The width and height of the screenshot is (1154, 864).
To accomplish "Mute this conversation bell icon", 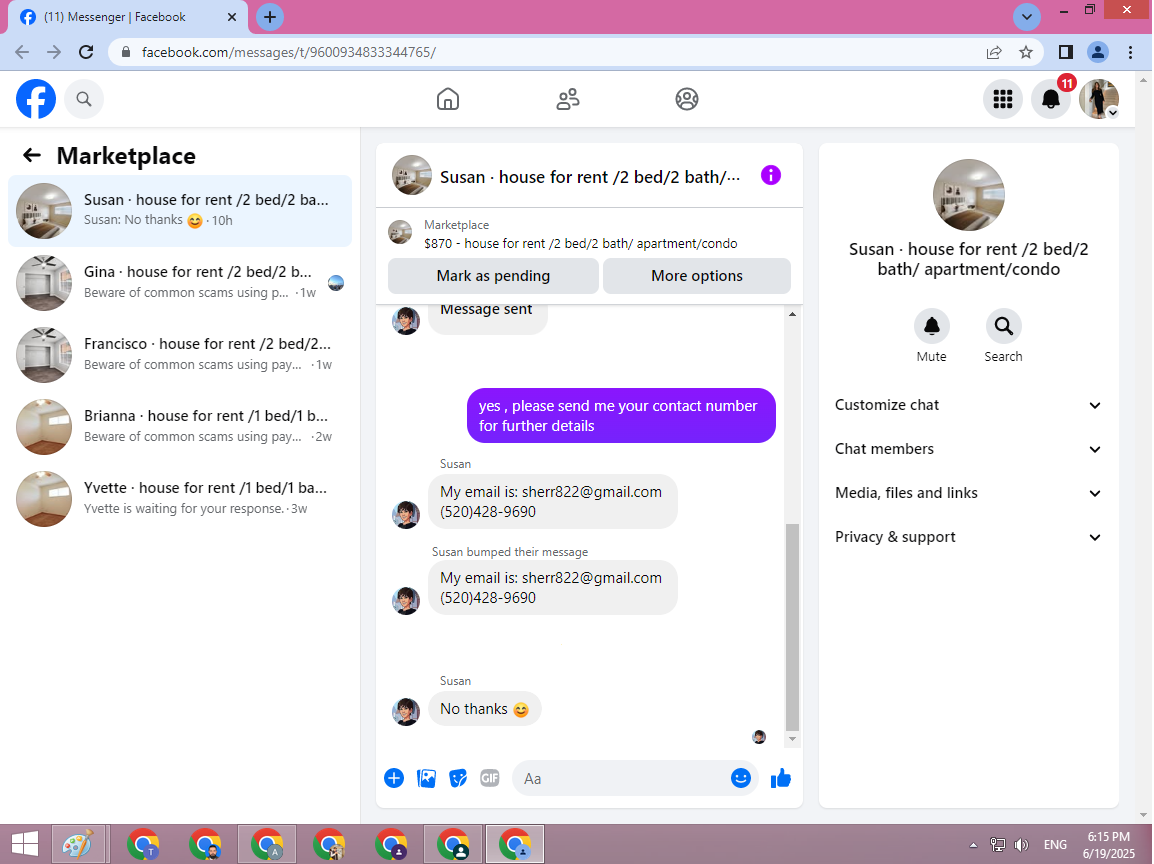I will point(932,326).
